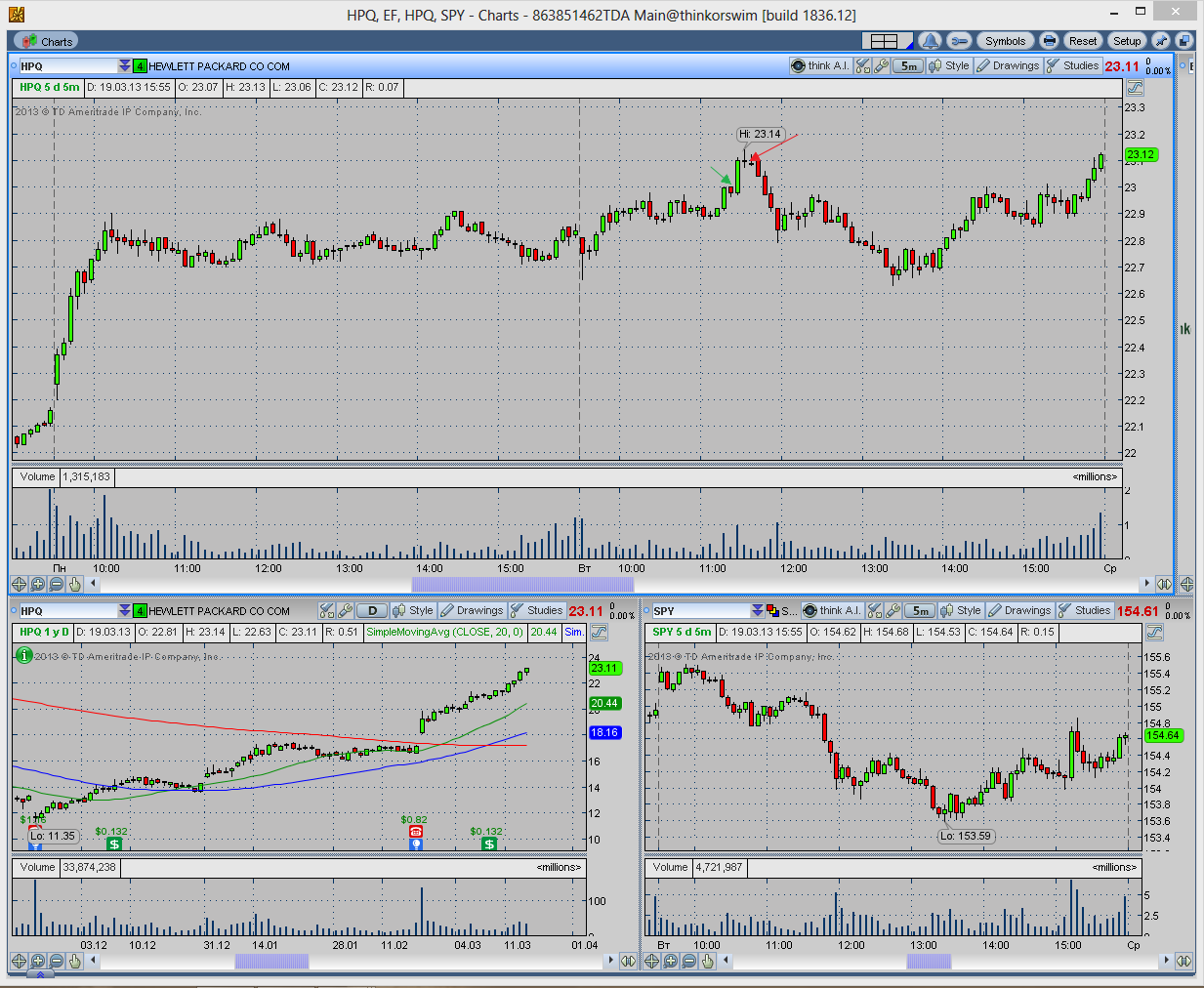Screen dimensions: 1204x988
Task: Zoom out under bottom-left chart
Action: click(57, 961)
